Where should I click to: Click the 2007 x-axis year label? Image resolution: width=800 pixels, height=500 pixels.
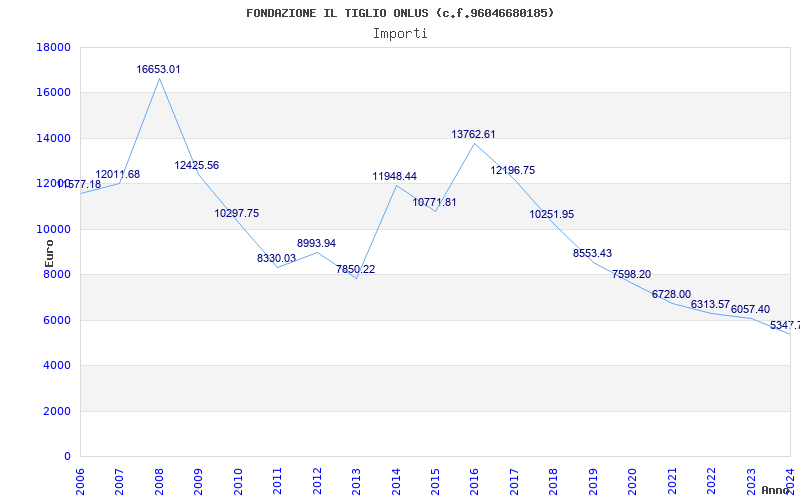(x=119, y=481)
